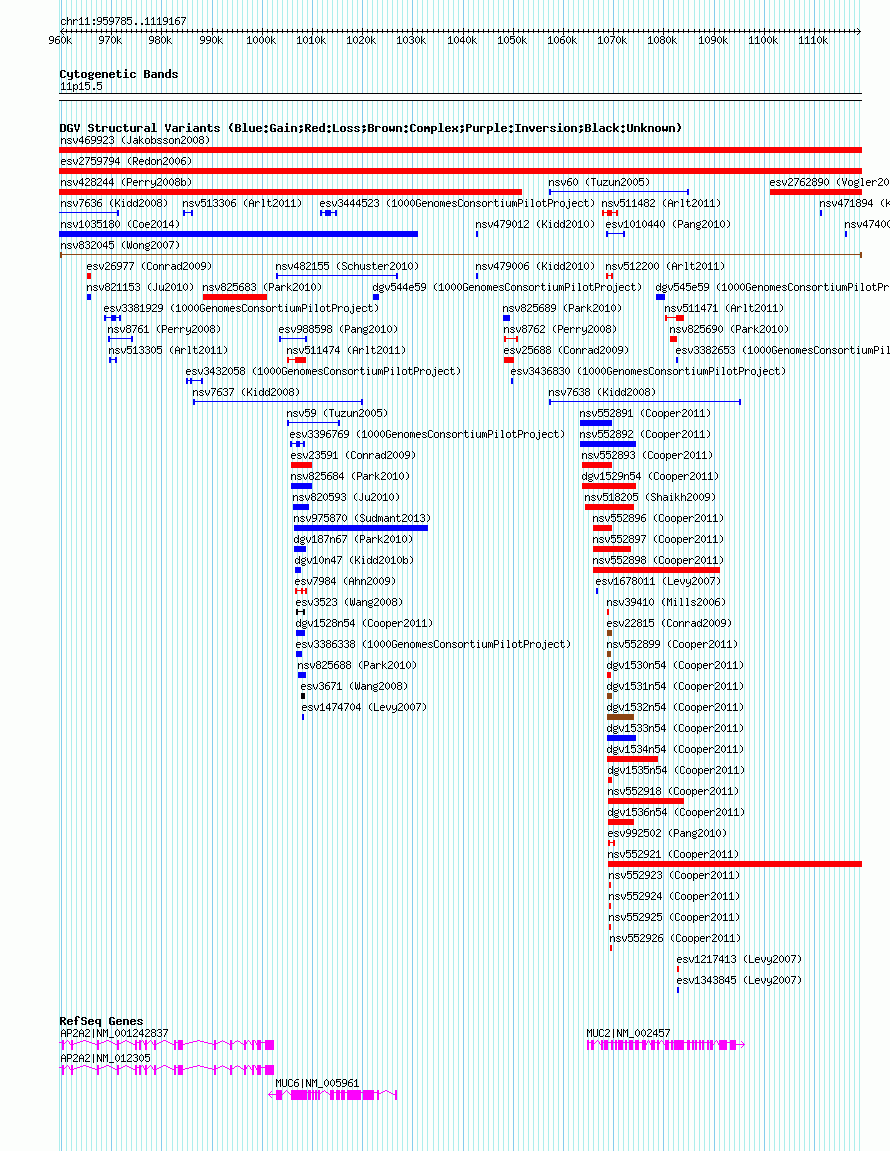Screen dimensions: 890x1151
Task: Click the esv3671 (Wang2008) label
Action: 354,686
